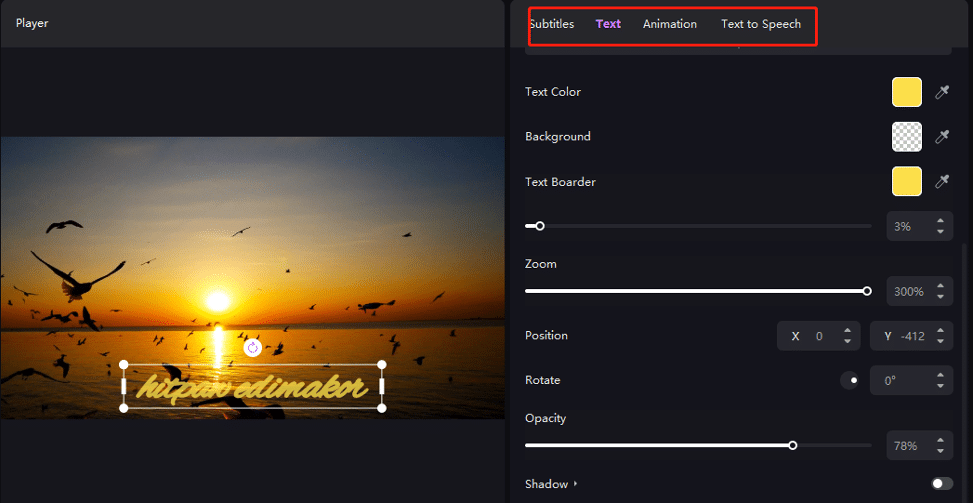The image size is (974, 504).
Task: Click the rotate handle above text box
Action: [x=253, y=347]
